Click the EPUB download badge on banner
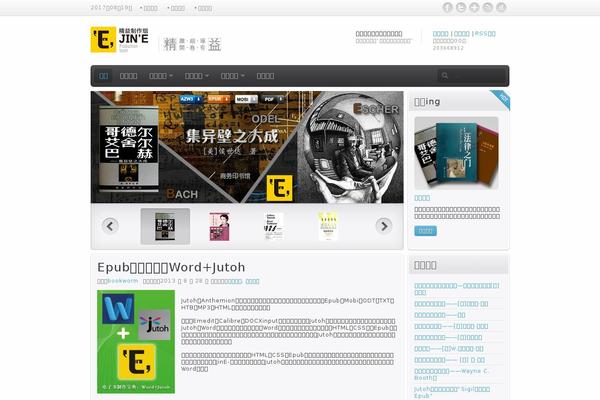Viewport: 600px width, 400px height. pyautogui.click(x=218, y=99)
